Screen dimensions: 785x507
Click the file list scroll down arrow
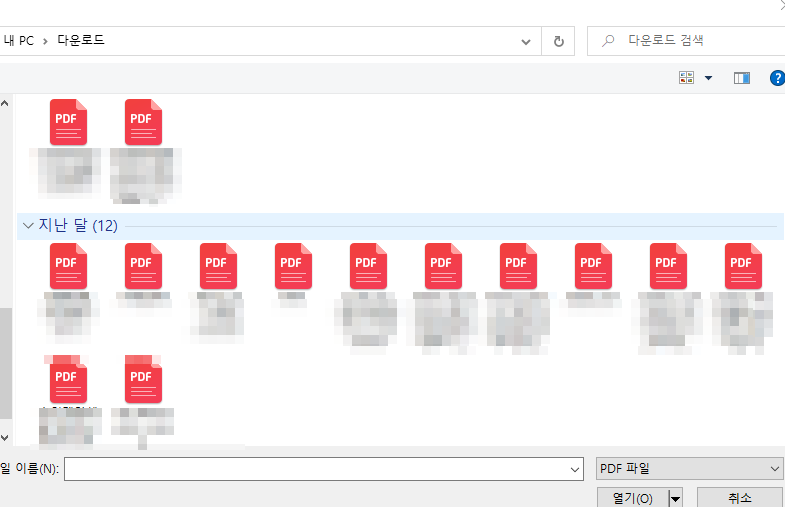tap(5, 437)
